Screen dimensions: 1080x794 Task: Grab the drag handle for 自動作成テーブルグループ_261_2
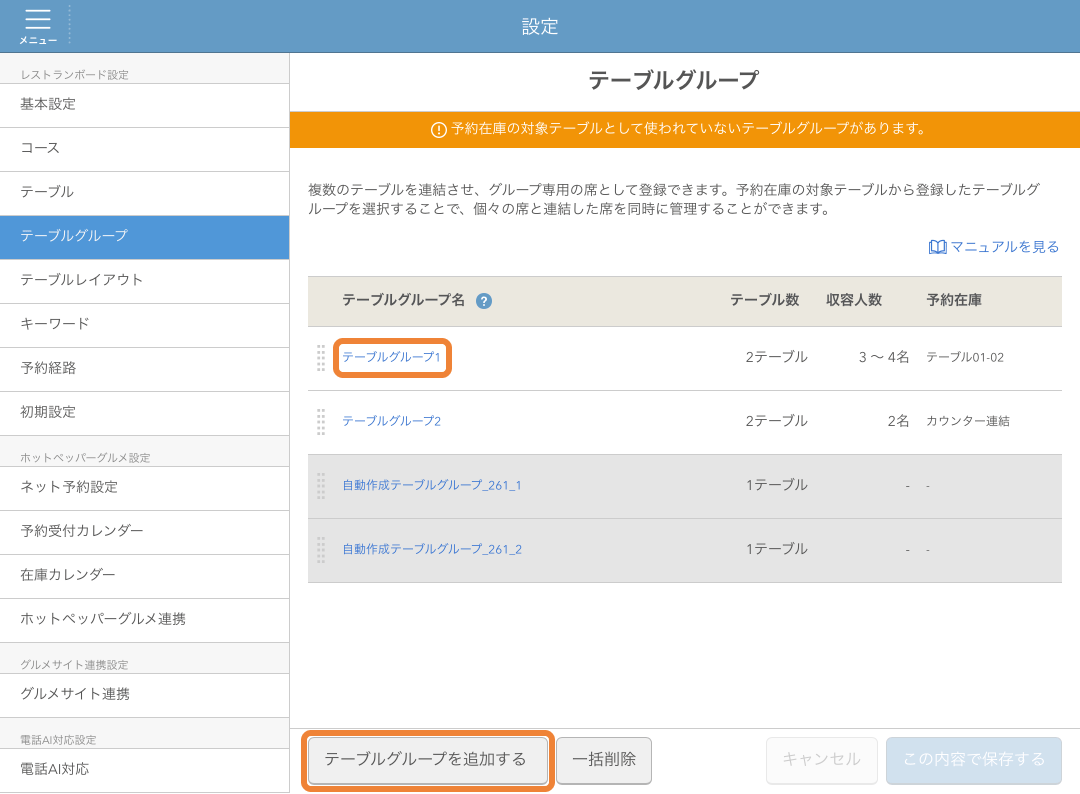pos(321,549)
